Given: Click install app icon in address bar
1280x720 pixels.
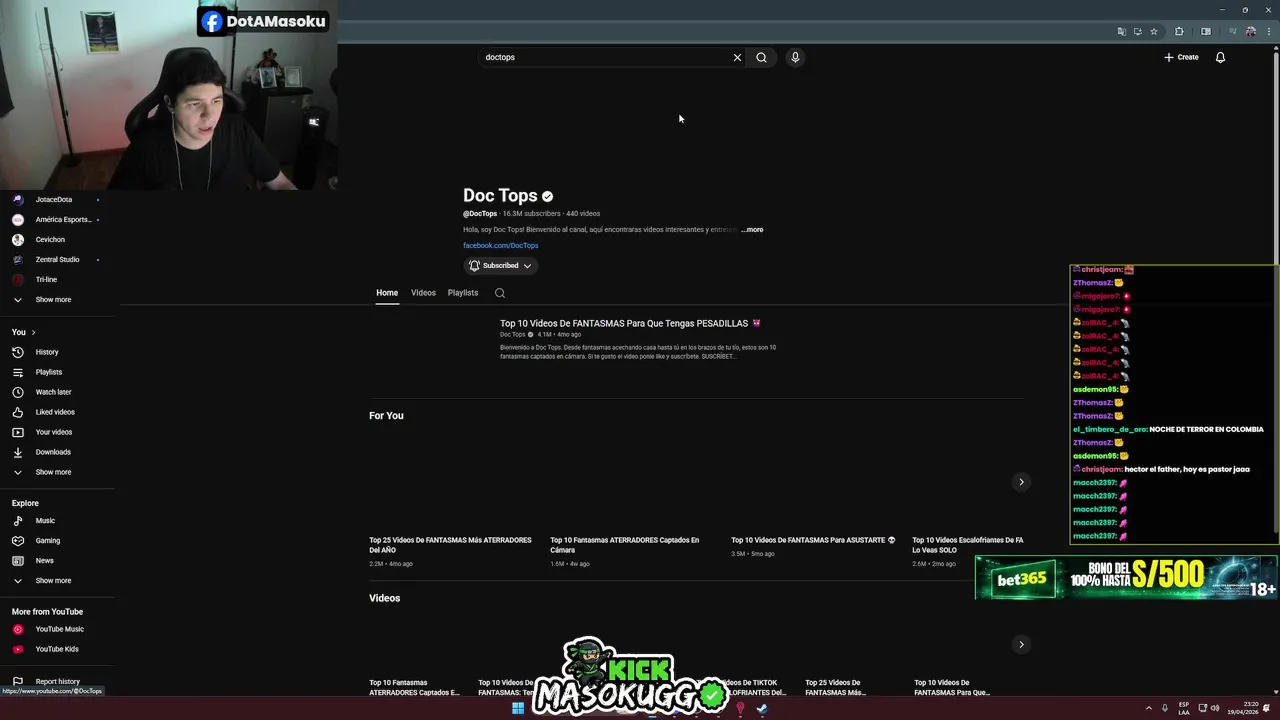Looking at the screenshot, I should pyautogui.click(x=1137, y=31).
